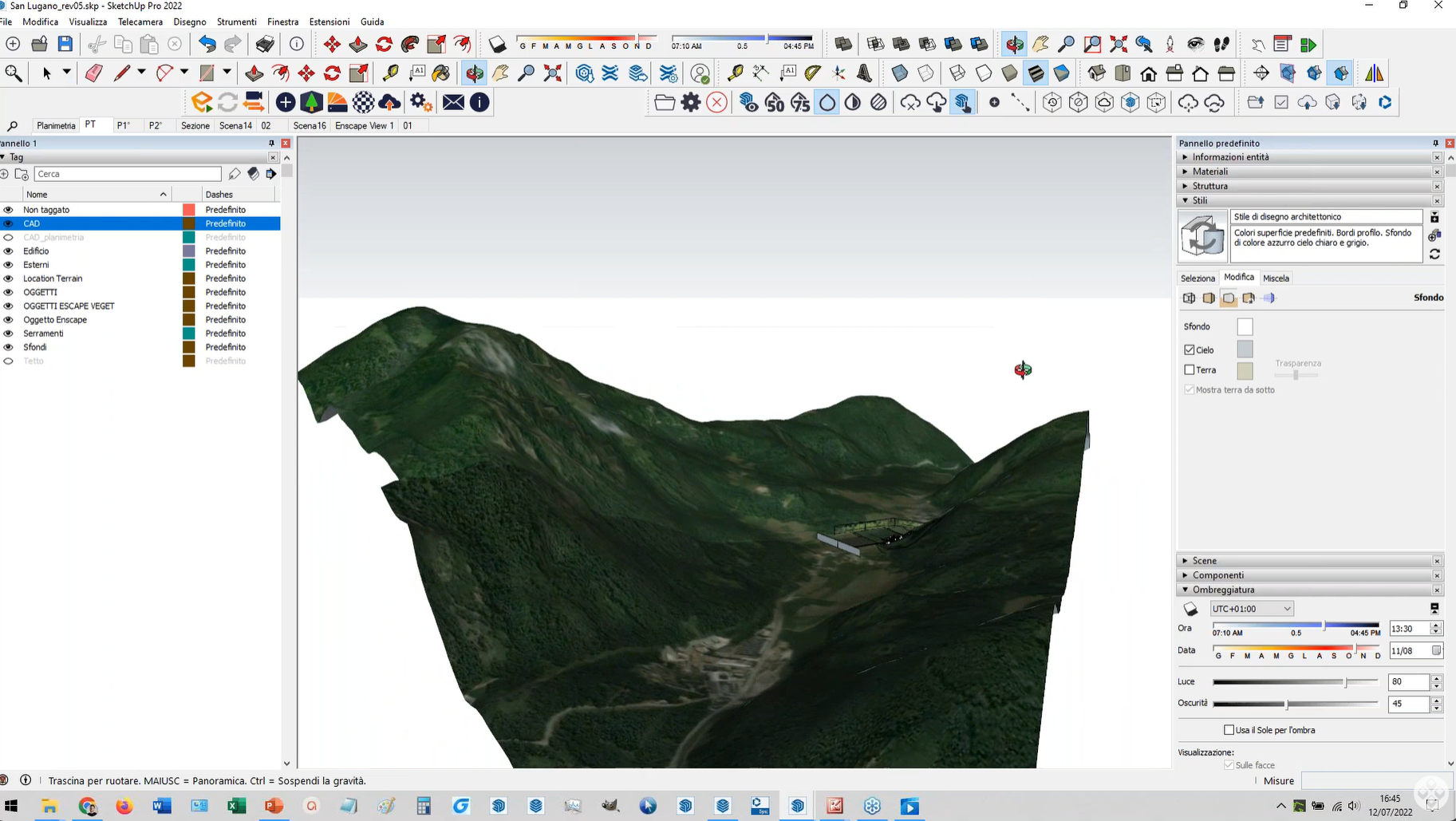Open the UTC+01:00 timezone dropdown
The image size is (1456, 821).
[1251, 609]
